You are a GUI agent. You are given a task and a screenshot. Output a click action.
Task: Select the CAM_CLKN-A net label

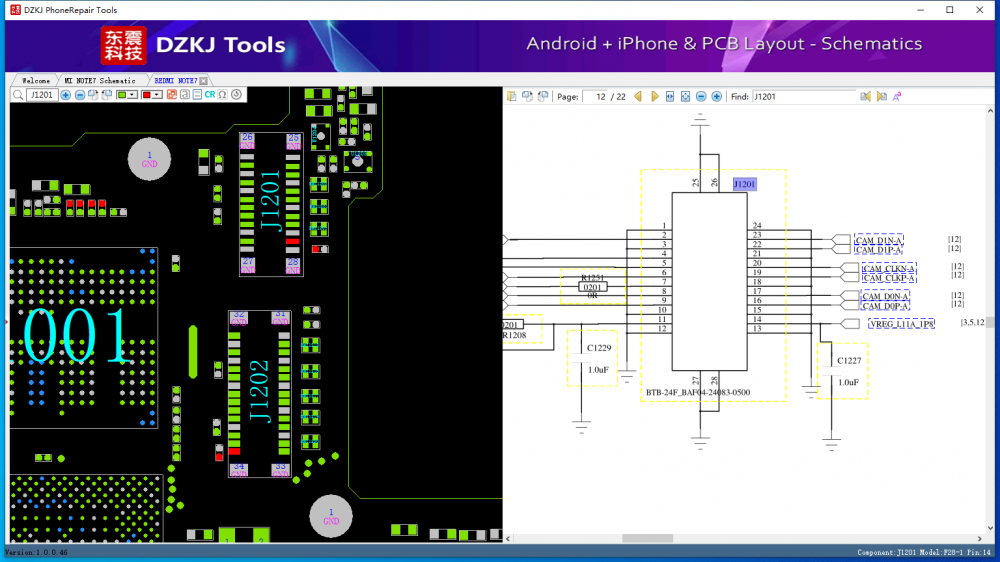click(888, 268)
